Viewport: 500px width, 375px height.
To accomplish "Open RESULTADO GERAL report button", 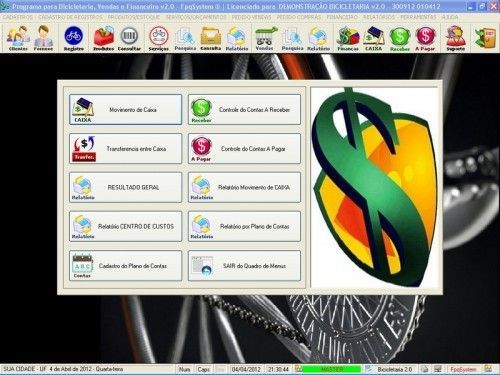I will click(126, 187).
